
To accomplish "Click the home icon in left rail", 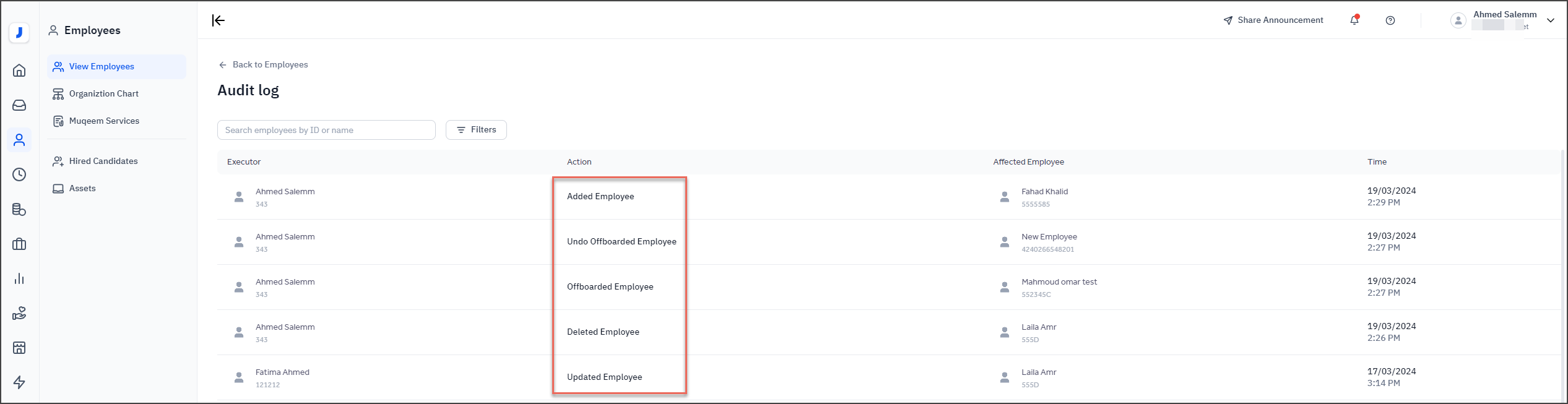I will click(19, 71).
